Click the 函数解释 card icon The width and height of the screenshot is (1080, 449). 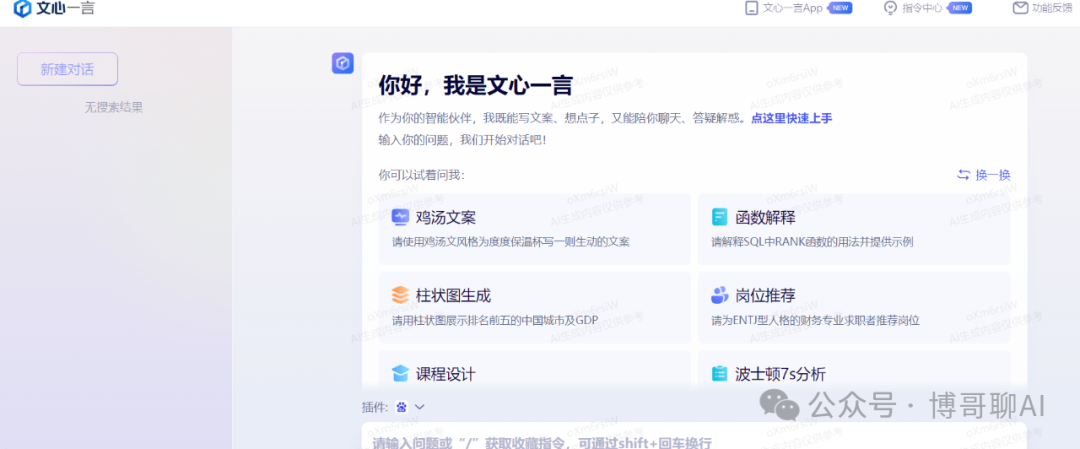(720, 218)
